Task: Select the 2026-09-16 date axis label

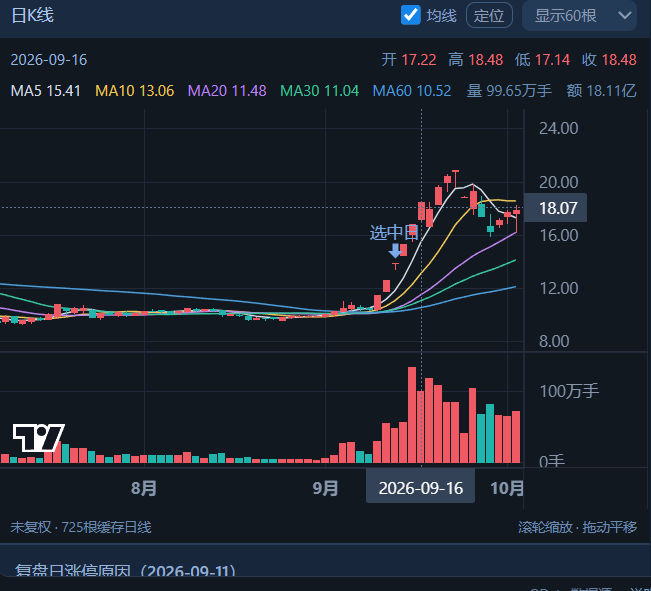Action: pos(420,488)
